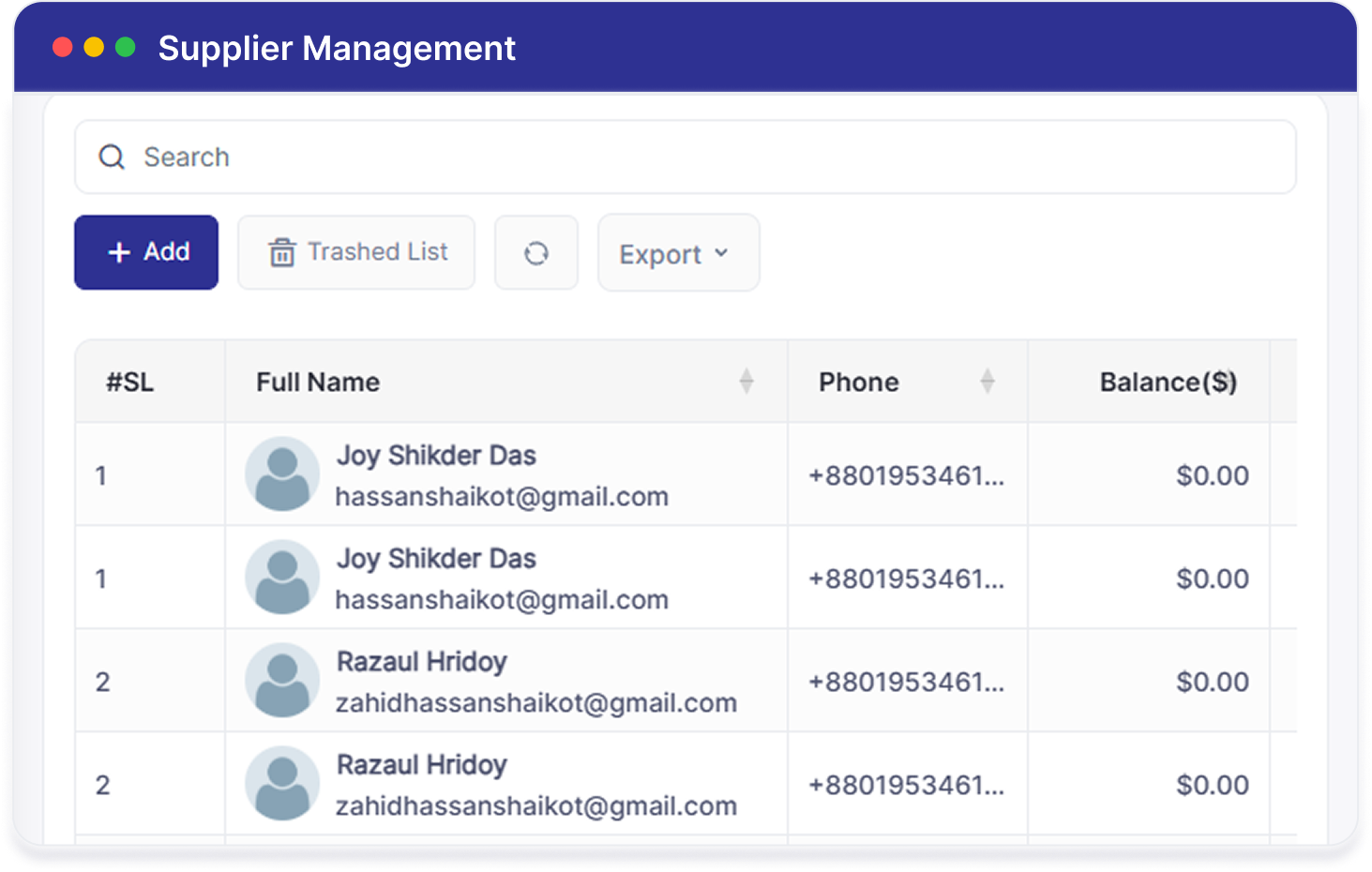This screenshot has width=1372, height=872.
Task: Click the phone number in first row
Action: click(907, 476)
